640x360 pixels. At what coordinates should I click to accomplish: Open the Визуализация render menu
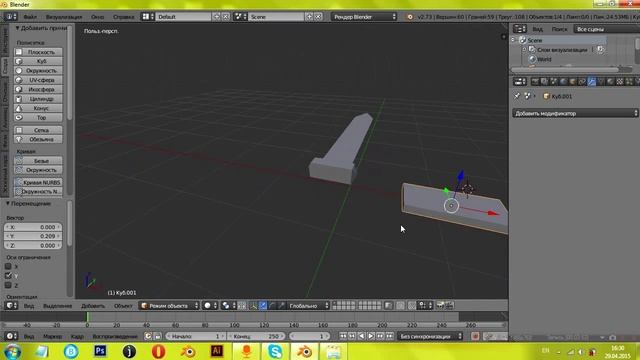pyautogui.click(x=64, y=17)
